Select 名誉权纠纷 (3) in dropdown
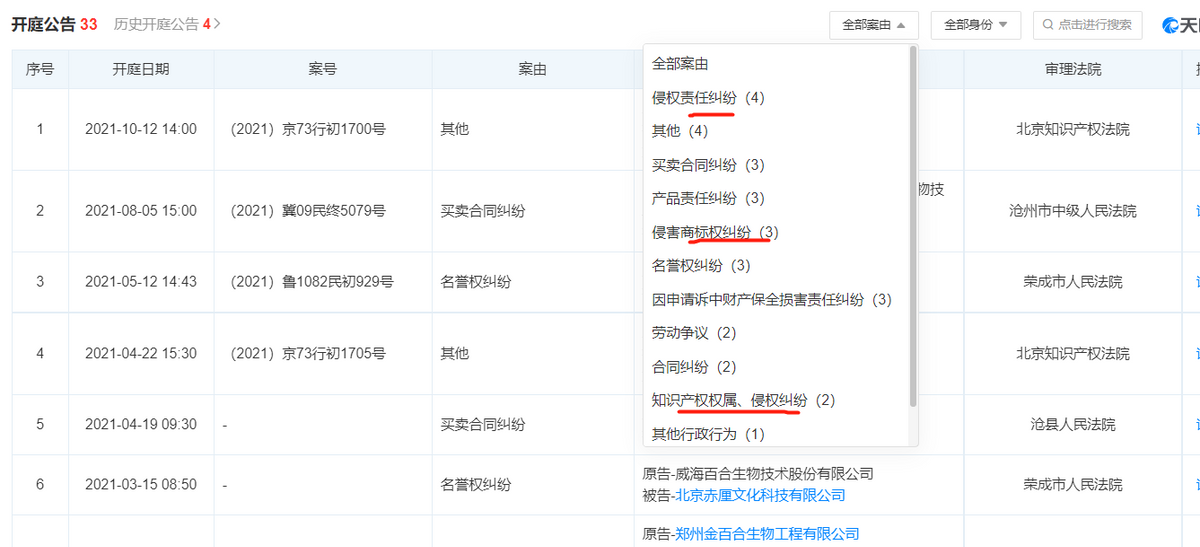1200x547 pixels. pyautogui.click(x=701, y=266)
